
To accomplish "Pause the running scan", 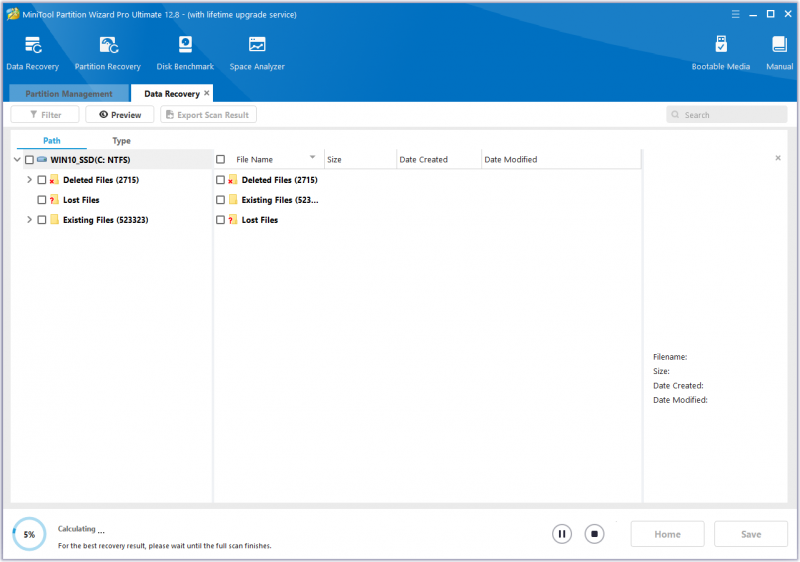I will tap(562, 534).
